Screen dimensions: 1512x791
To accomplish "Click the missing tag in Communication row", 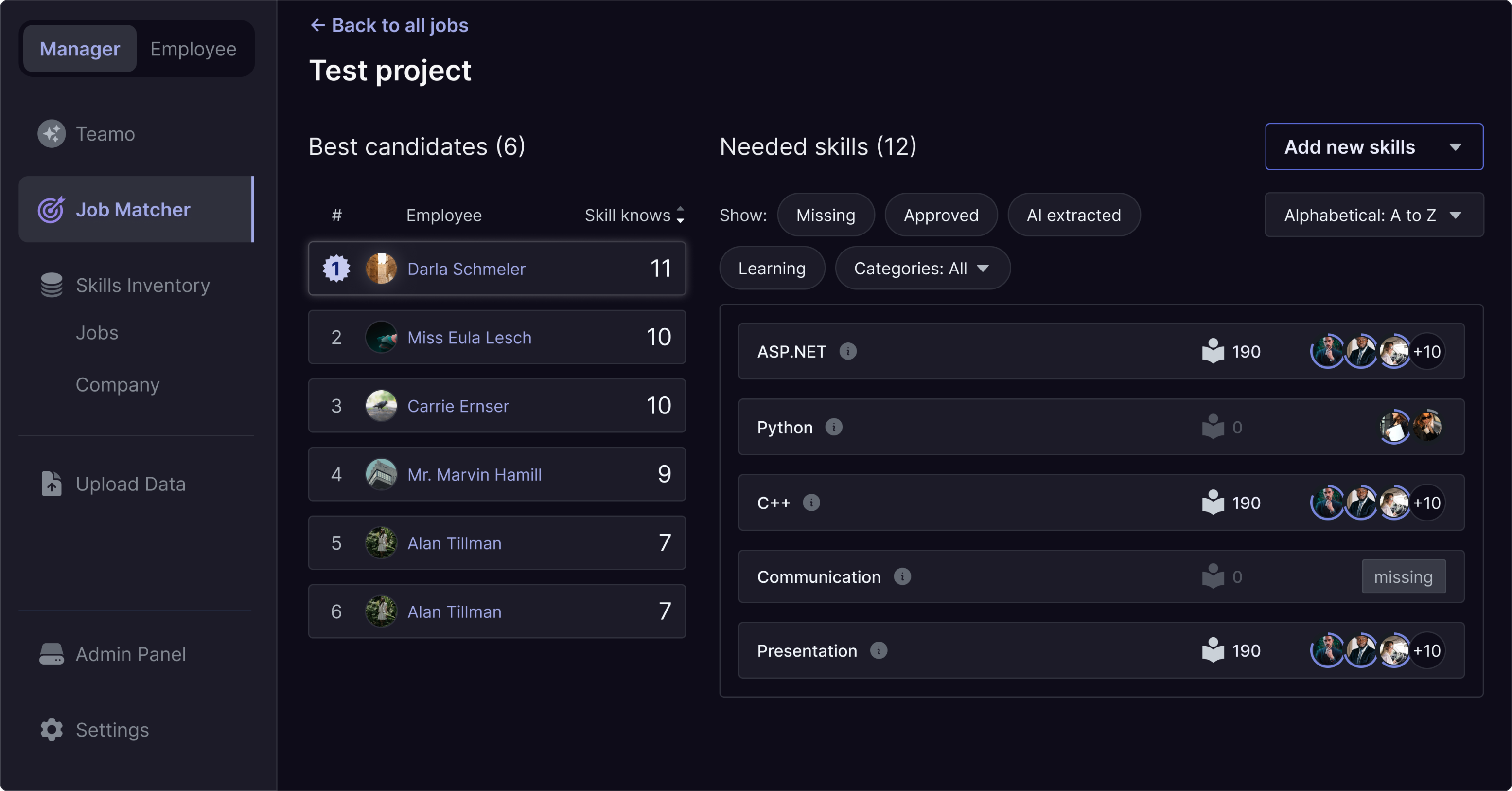I will click(x=1404, y=576).
